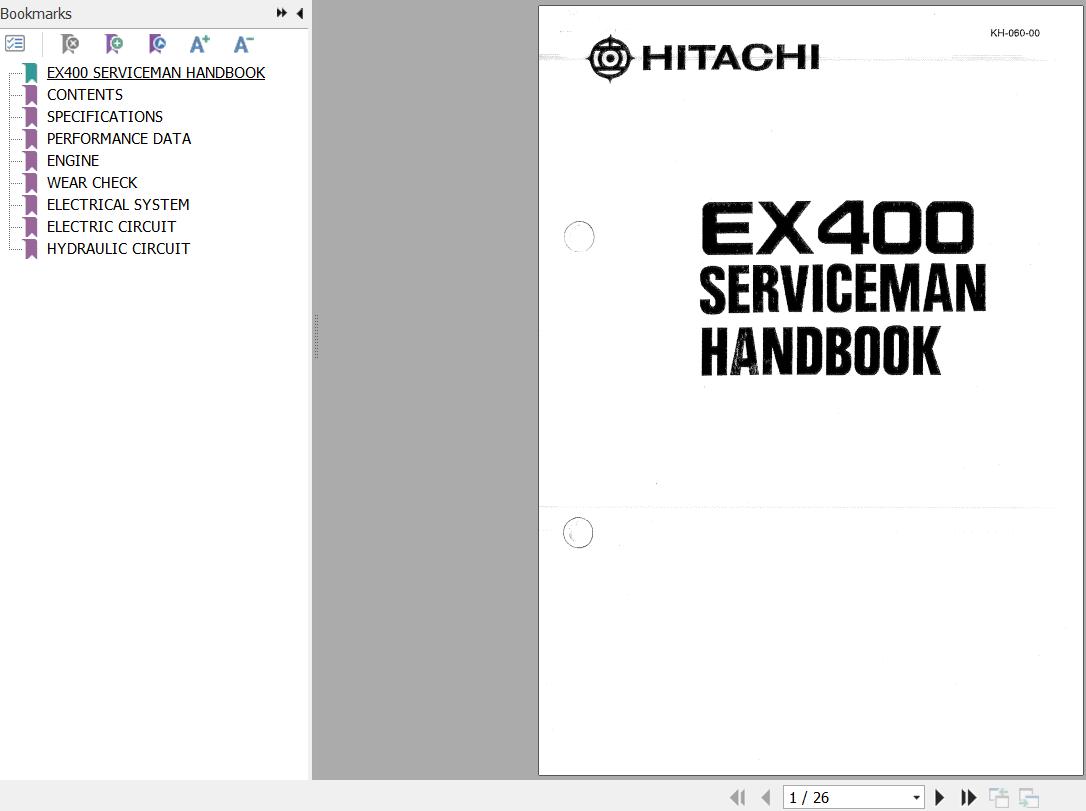Increase bookmark text size with A+

pyautogui.click(x=200, y=44)
